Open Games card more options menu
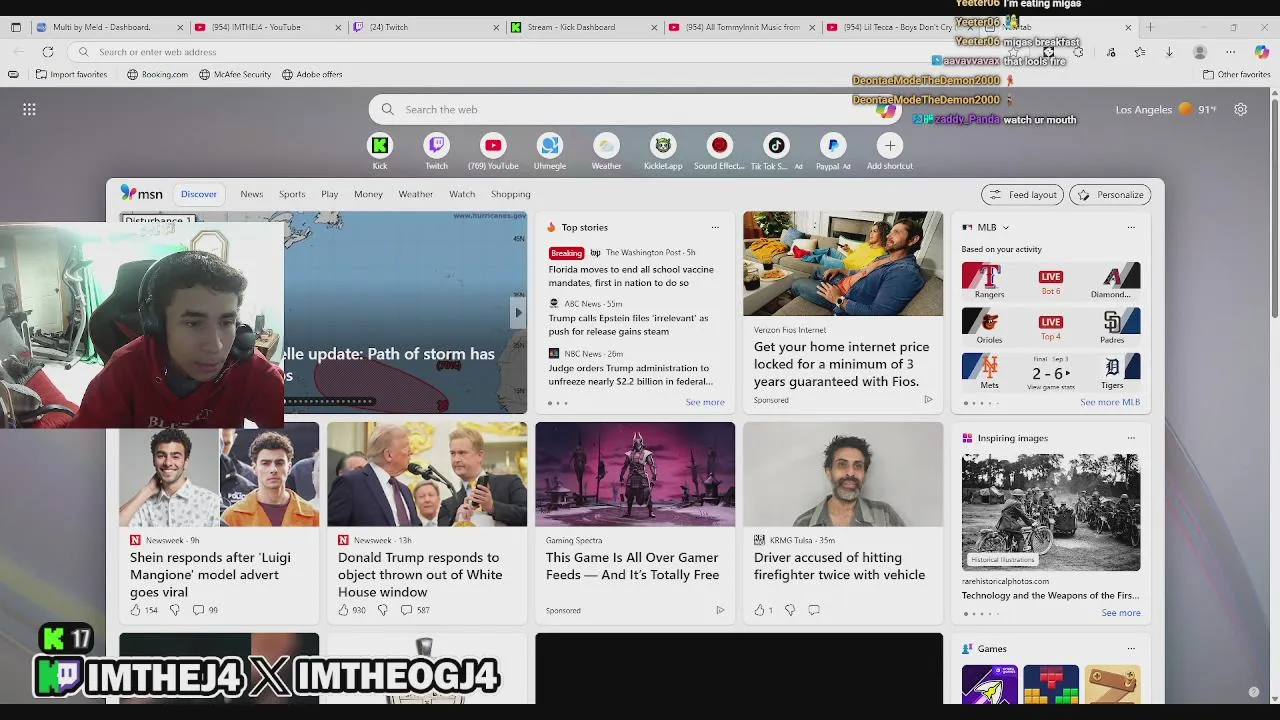 click(x=1131, y=649)
